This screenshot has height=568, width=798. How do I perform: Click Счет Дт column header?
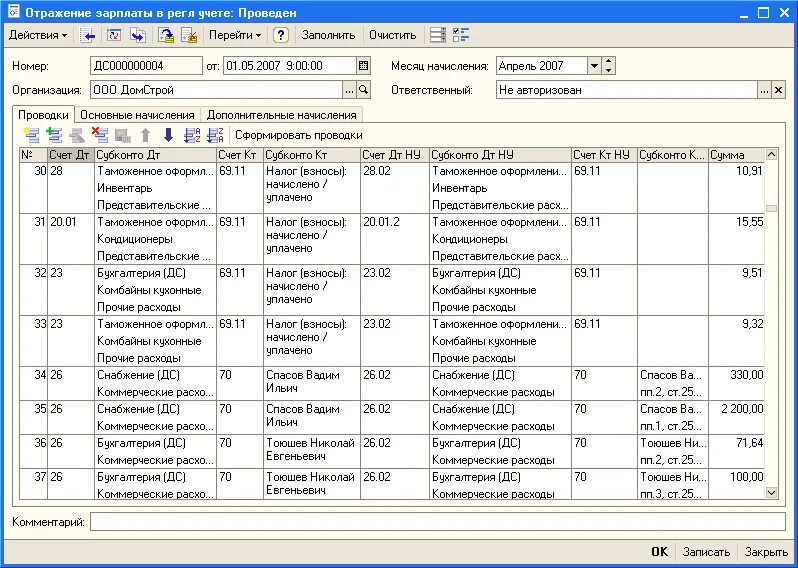coord(71,155)
